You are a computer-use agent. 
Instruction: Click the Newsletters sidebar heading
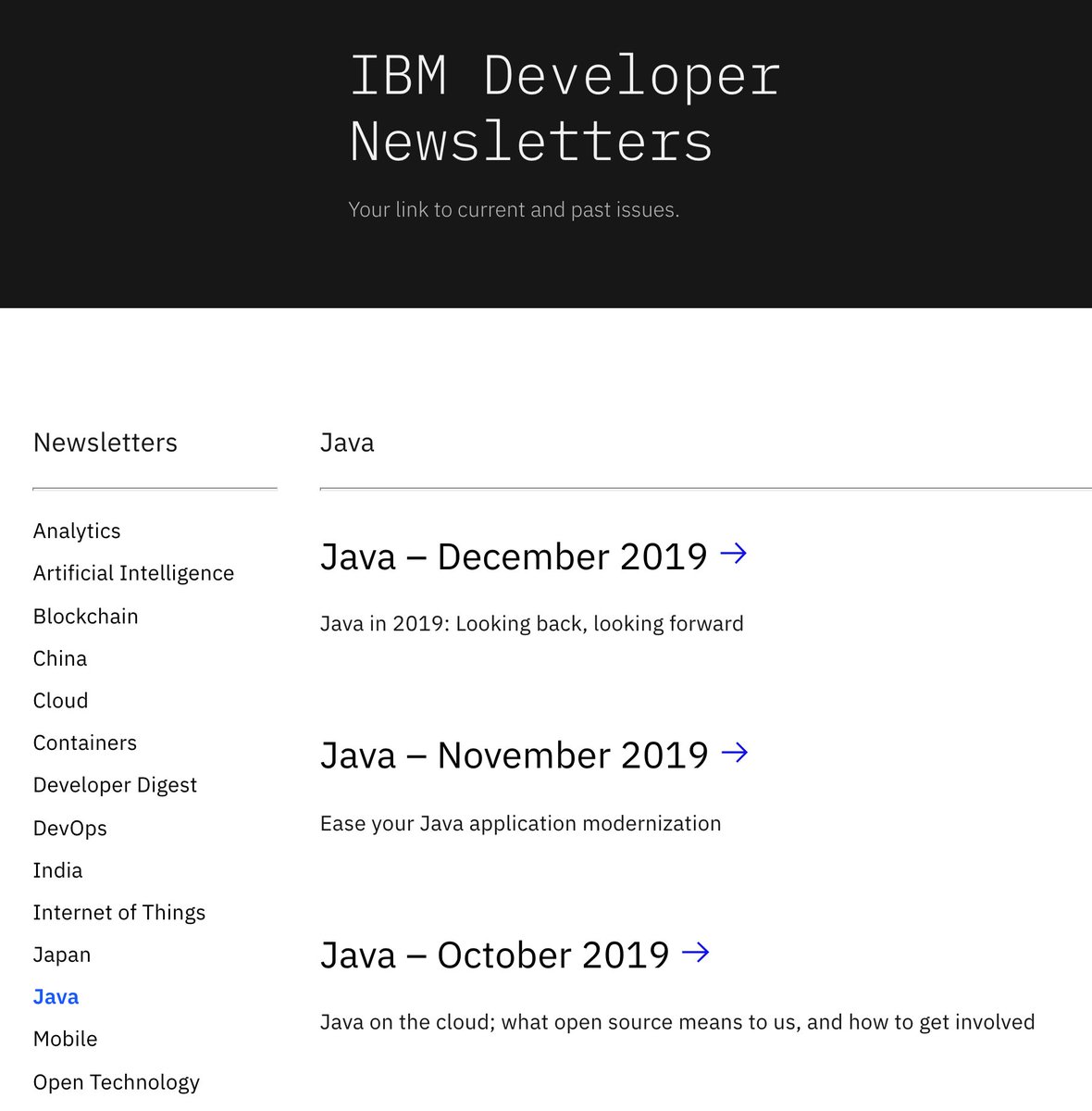[x=105, y=443]
